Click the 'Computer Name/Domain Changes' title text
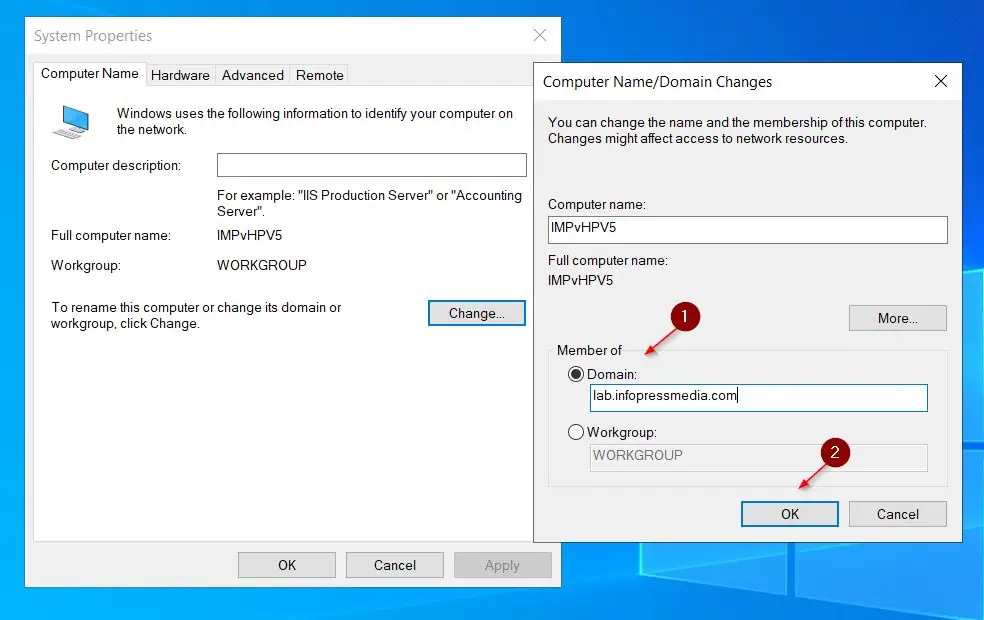 pos(657,82)
